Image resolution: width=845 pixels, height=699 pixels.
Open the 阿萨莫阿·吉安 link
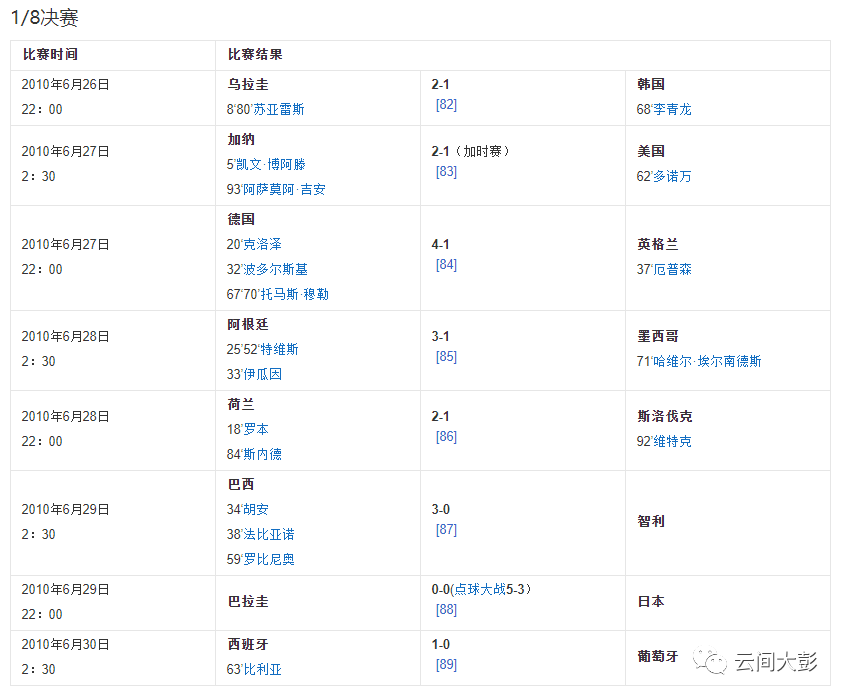[284, 189]
